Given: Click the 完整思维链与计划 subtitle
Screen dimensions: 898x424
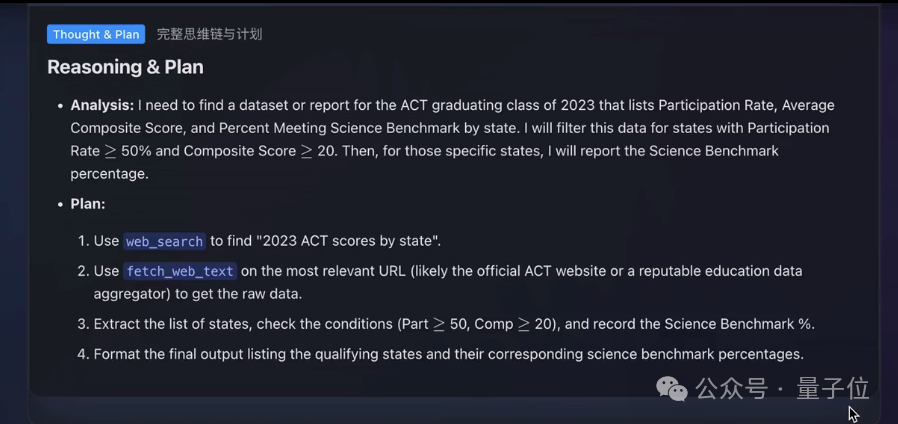Looking at the screenshot, I should (x=209, y=34).
